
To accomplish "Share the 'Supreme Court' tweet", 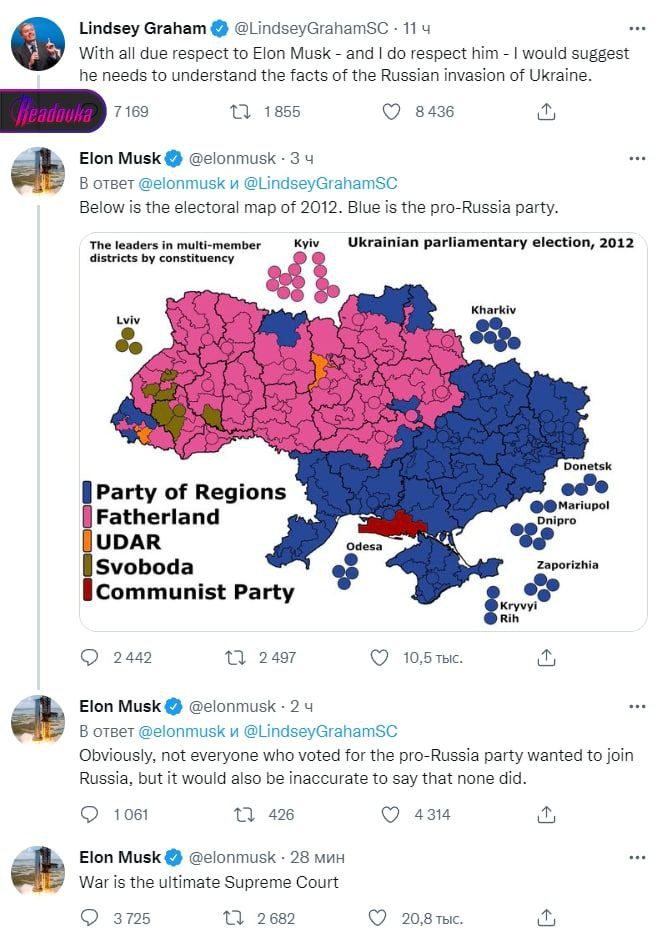I will tap(546, 917).
